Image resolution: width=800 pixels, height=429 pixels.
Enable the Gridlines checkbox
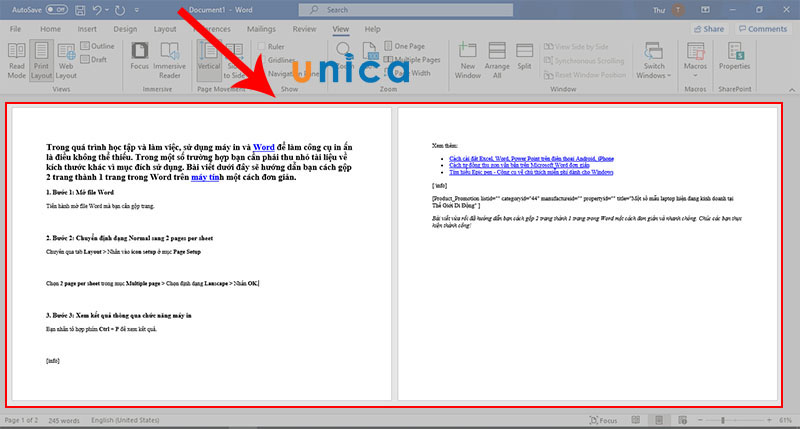click(x=262, y=60)
